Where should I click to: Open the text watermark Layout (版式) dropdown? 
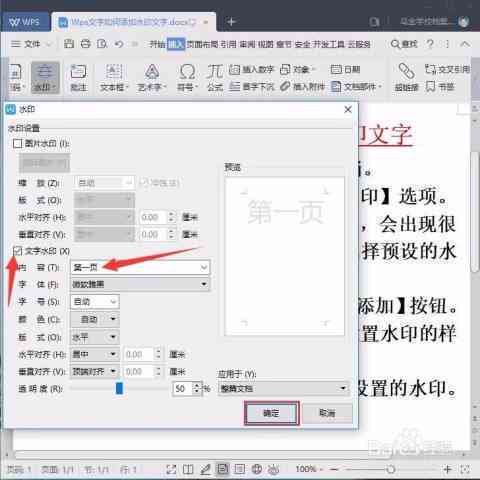point(95,337)
